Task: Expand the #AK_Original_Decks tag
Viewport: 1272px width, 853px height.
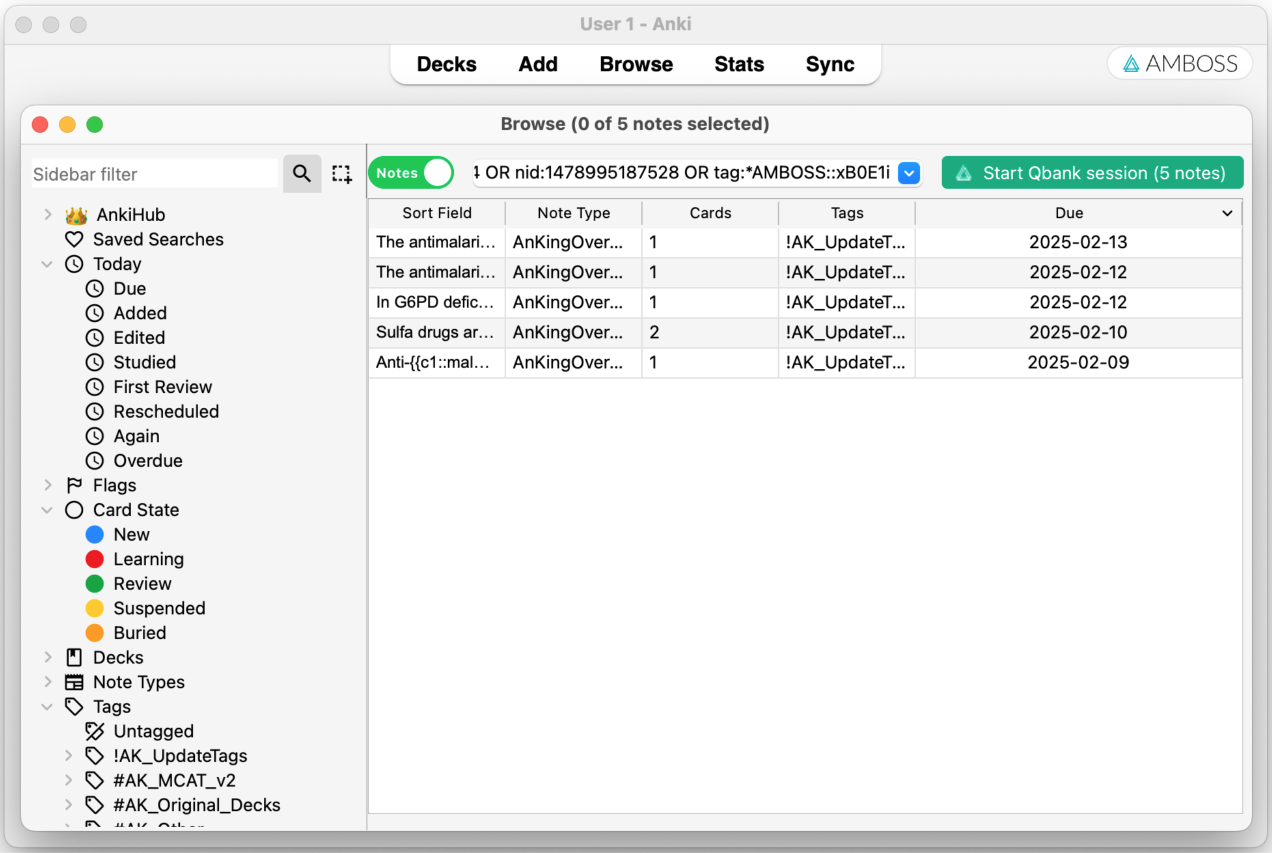Action: (68, 805)
